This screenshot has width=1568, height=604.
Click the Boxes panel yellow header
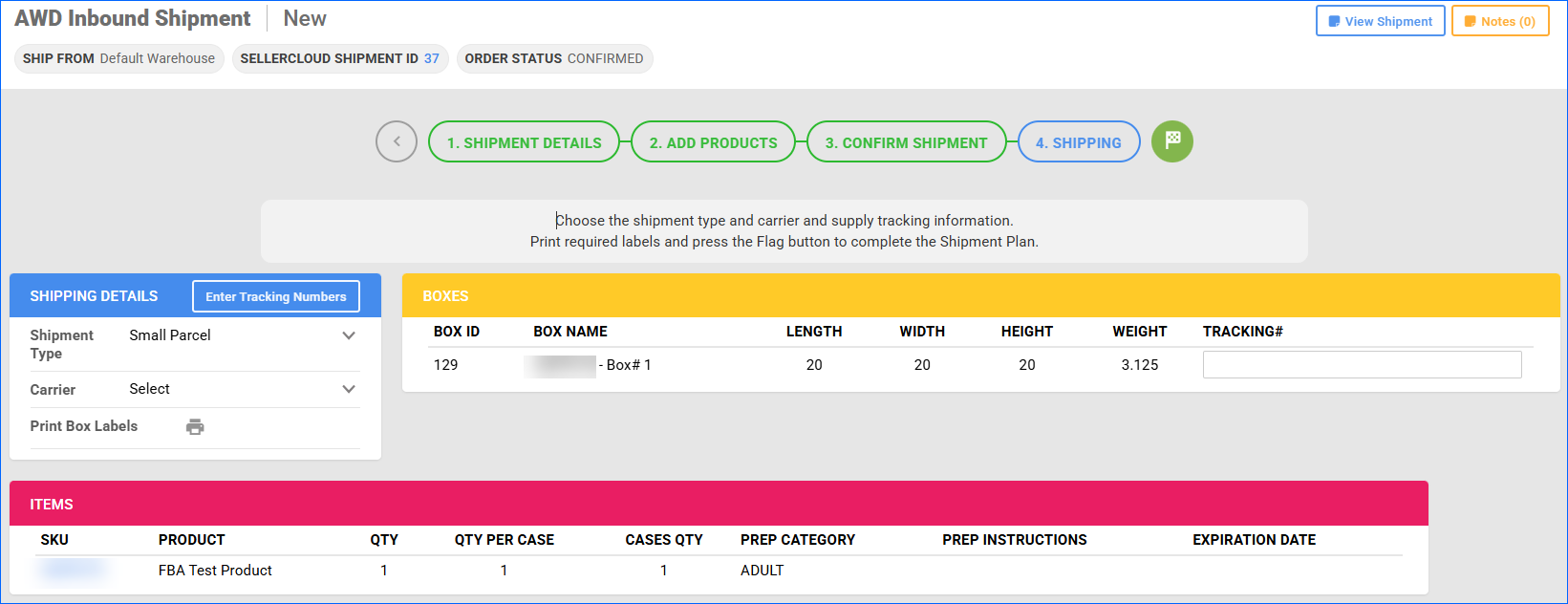(980, 296)
